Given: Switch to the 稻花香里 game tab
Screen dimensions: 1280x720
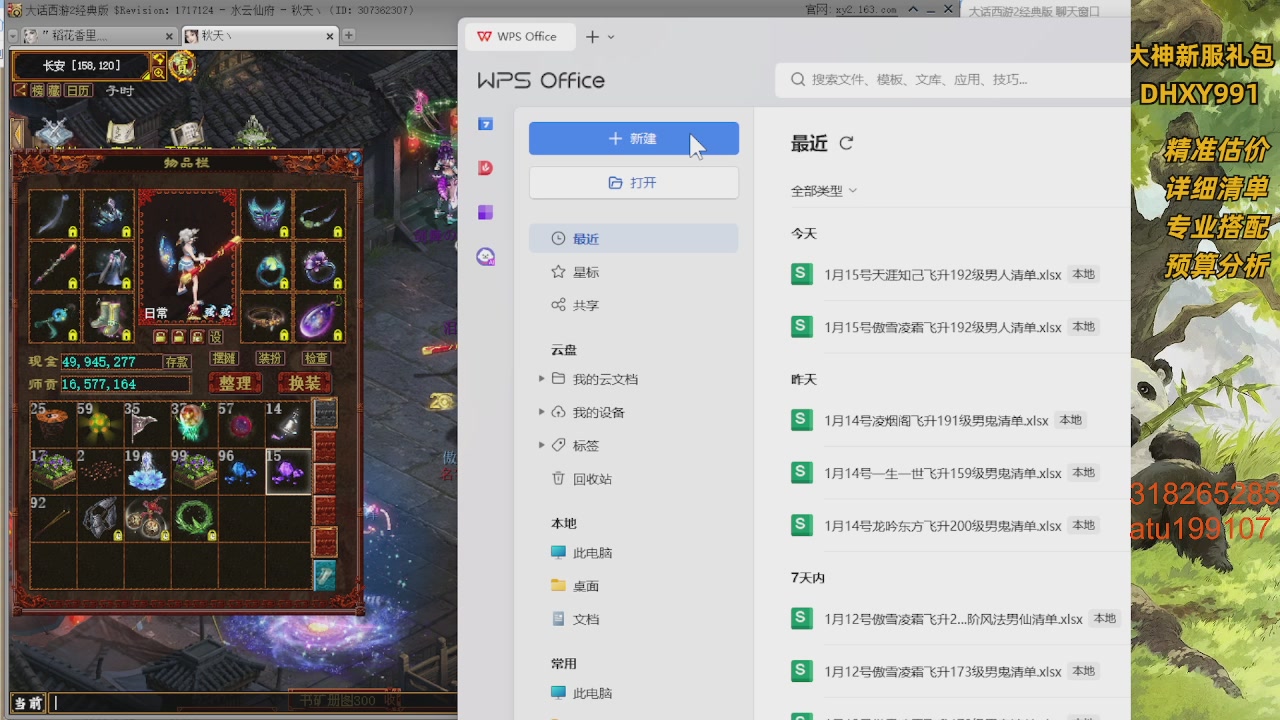Looking at the screenshot, I should [x=99, y=36].
